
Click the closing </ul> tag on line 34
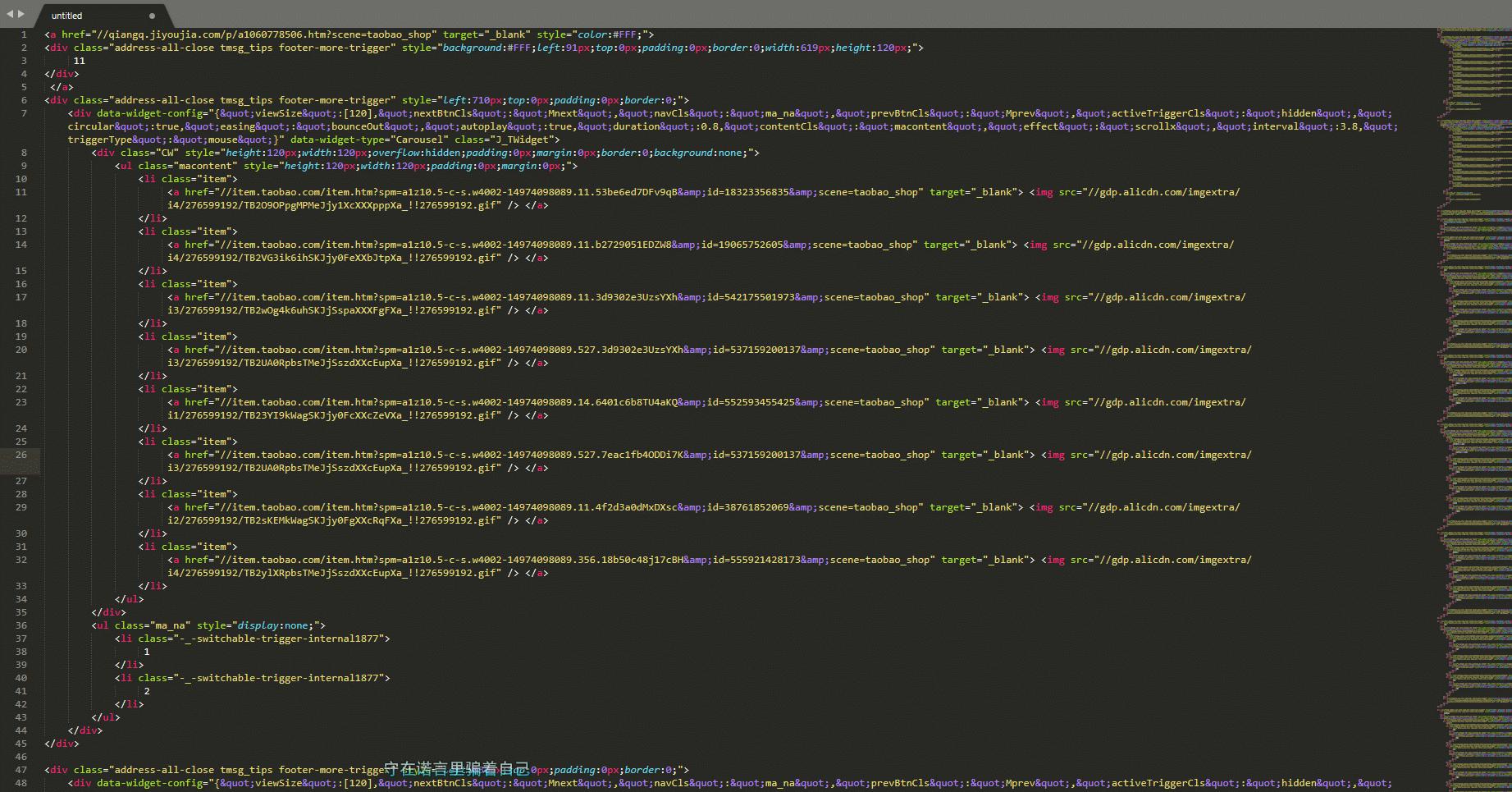pyautogui.click(x=129, y=599)
